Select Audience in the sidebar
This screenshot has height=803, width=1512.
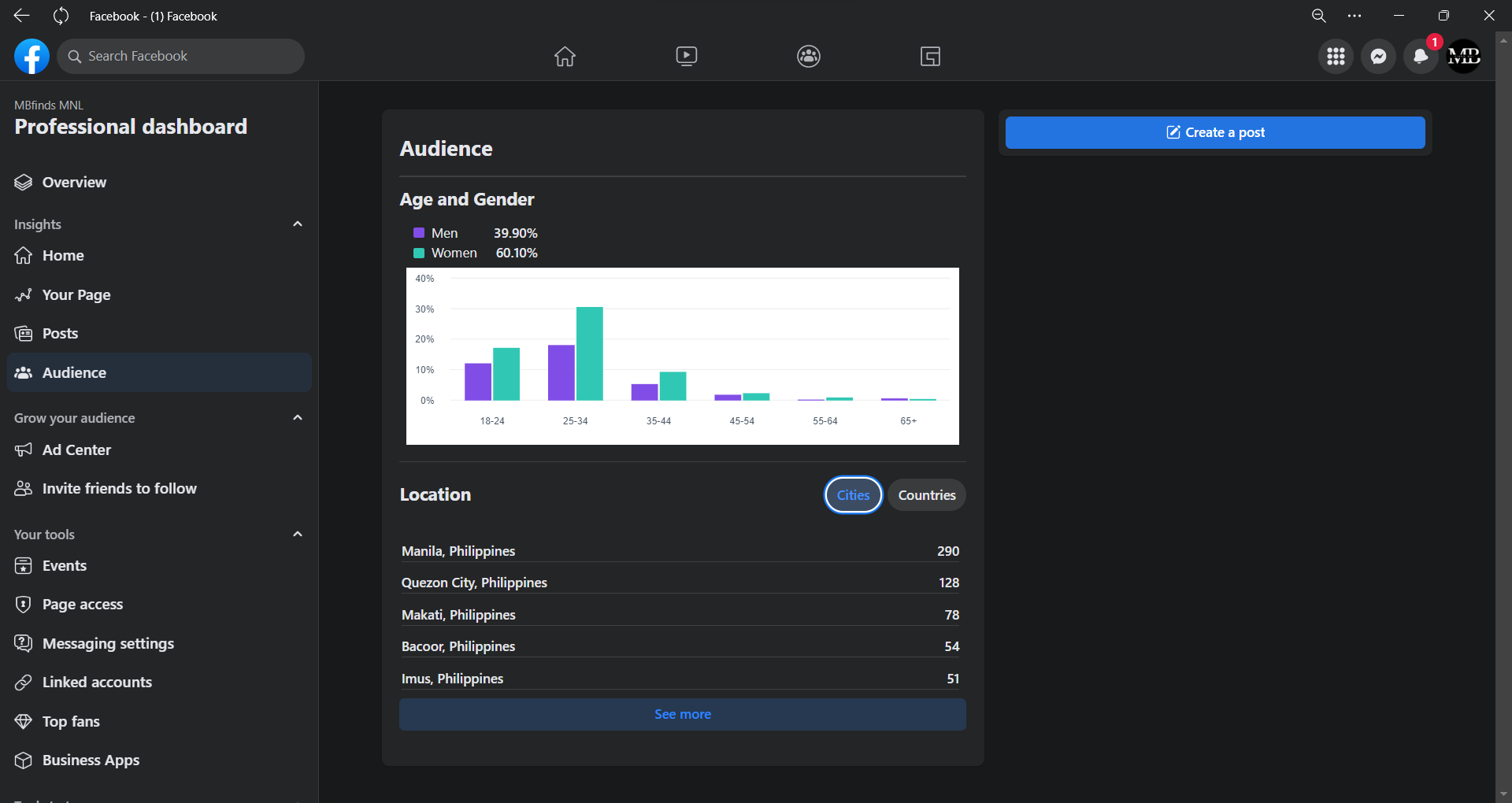tap(159, 372)
